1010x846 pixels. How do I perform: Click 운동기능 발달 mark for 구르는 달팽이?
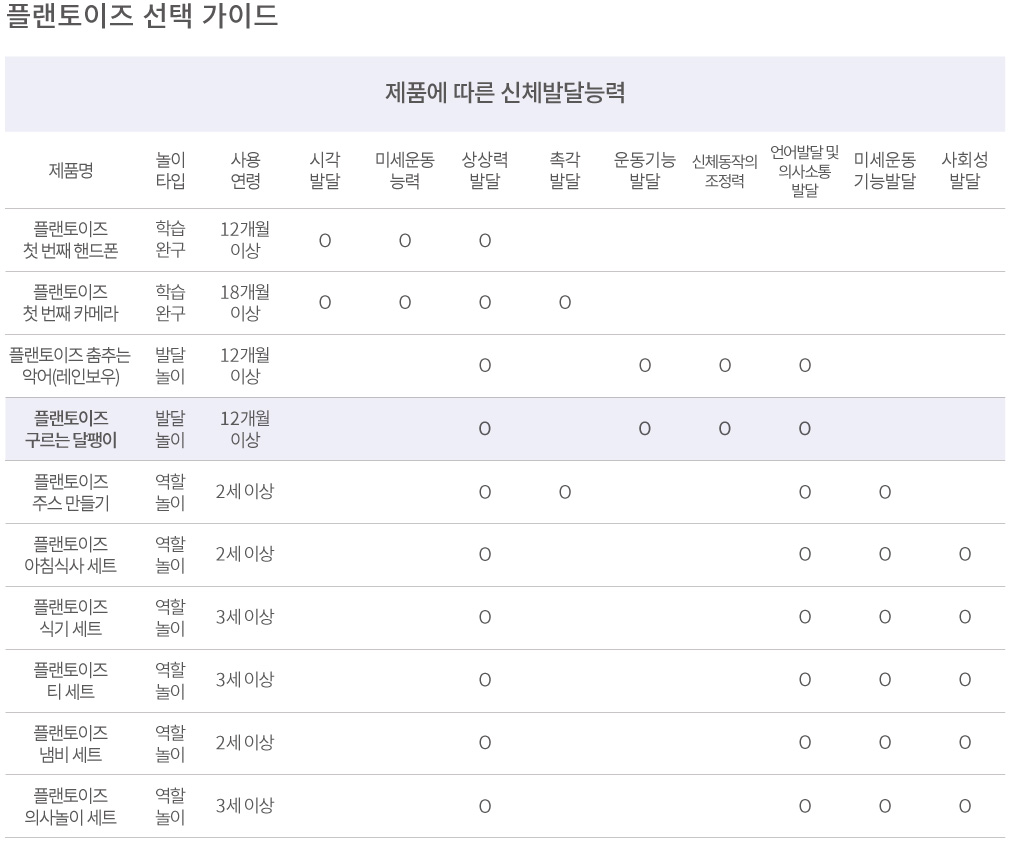645,429
